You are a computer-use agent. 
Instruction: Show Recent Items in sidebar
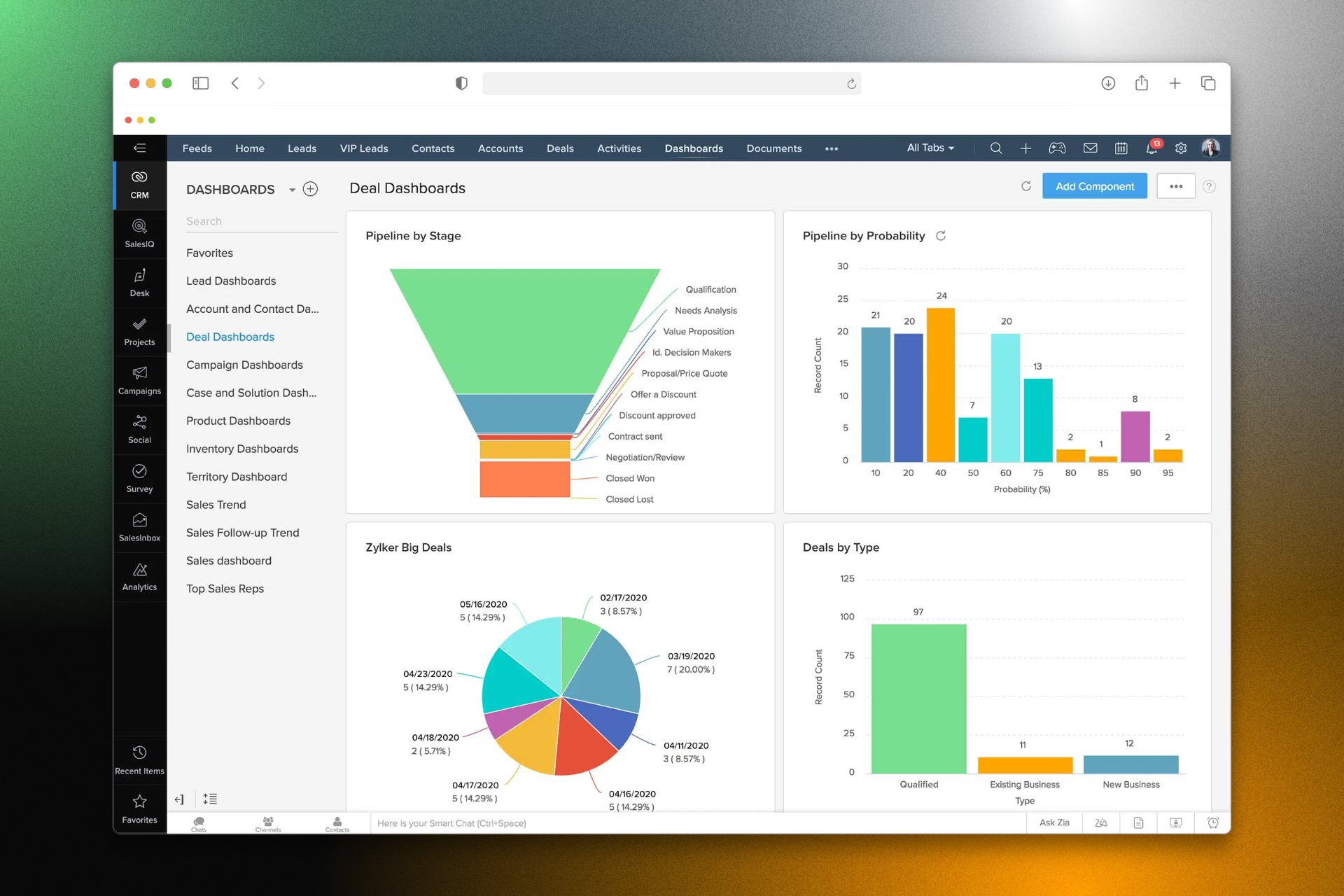pos(139,760)
